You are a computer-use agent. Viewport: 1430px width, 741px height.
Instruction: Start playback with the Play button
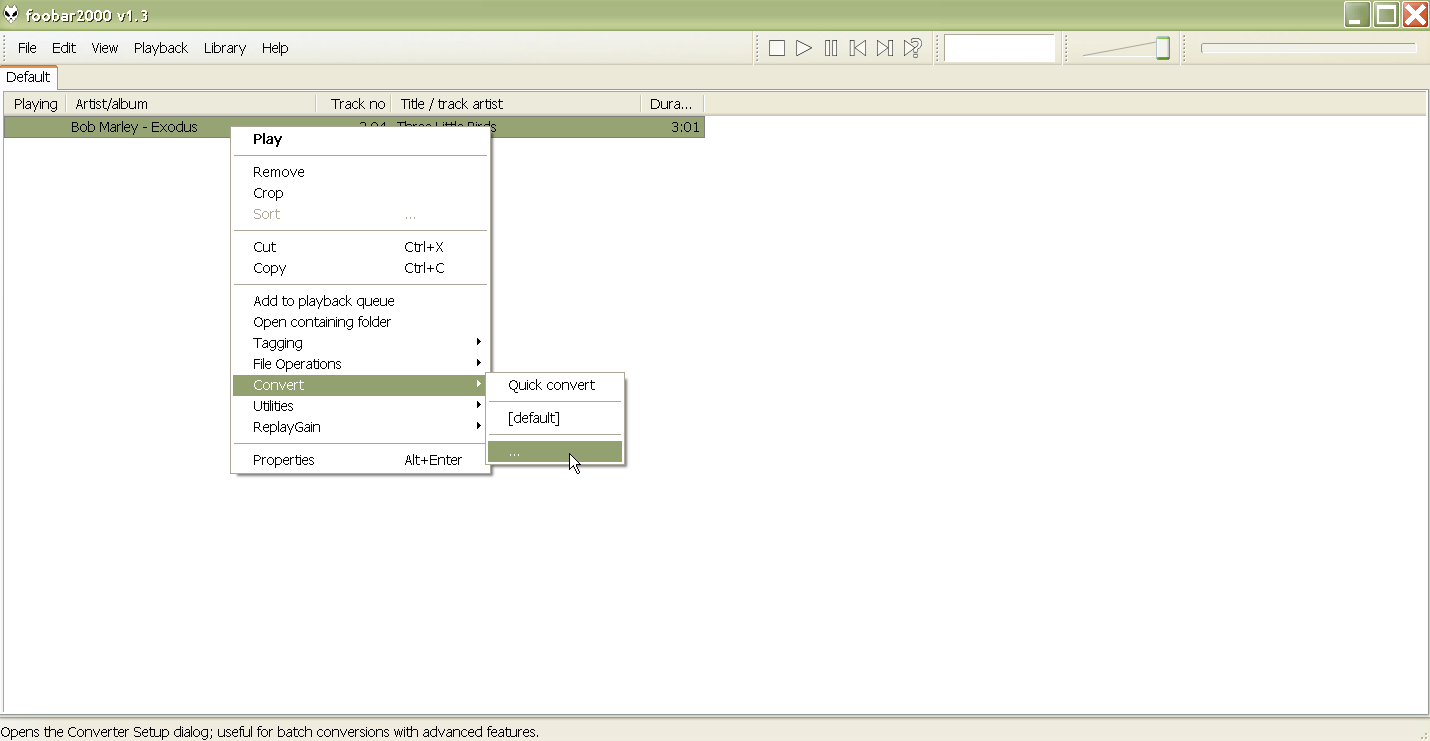click(x=804, y=48)
